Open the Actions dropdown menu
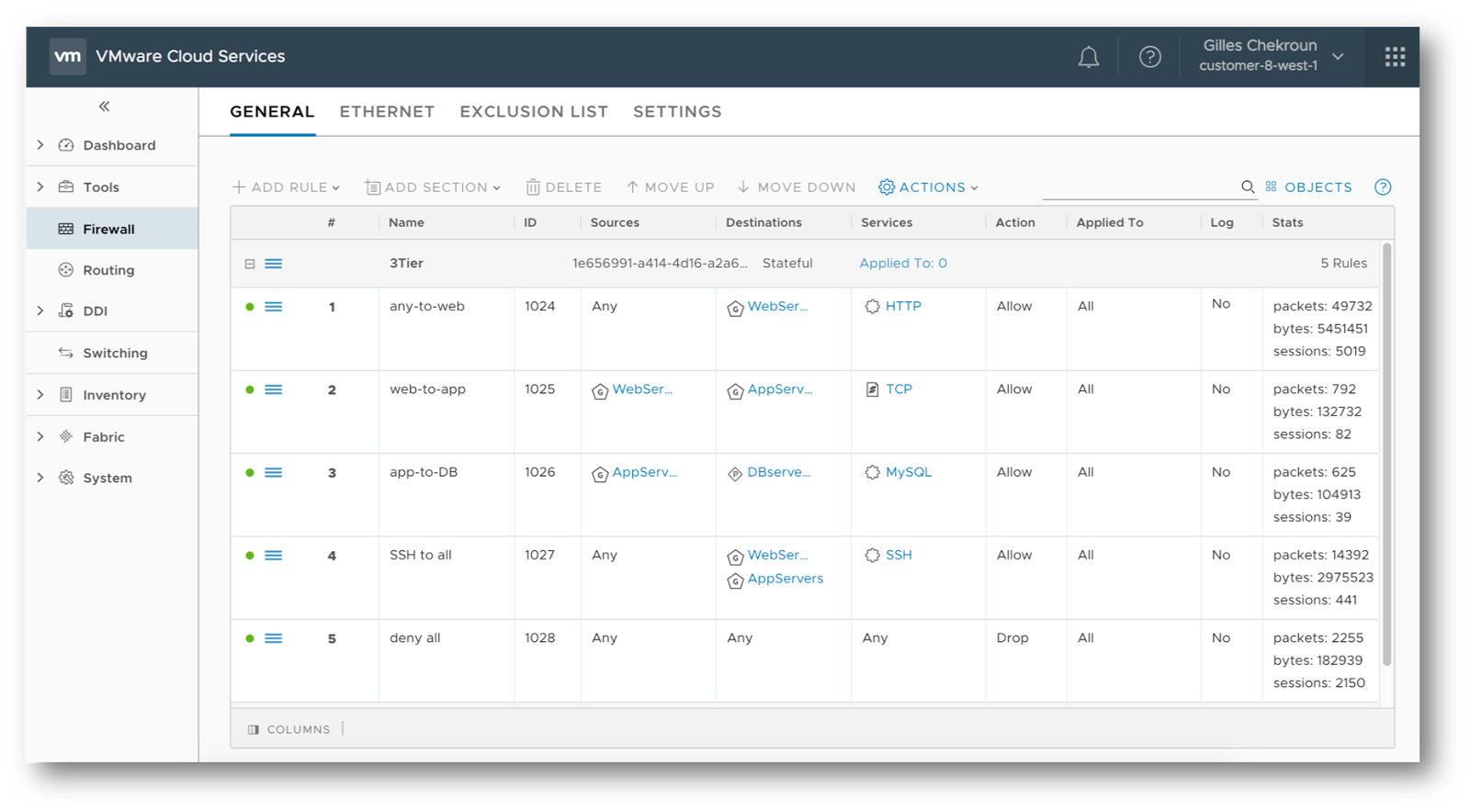This screenshot has width=1470, height=812. point(928,187)
